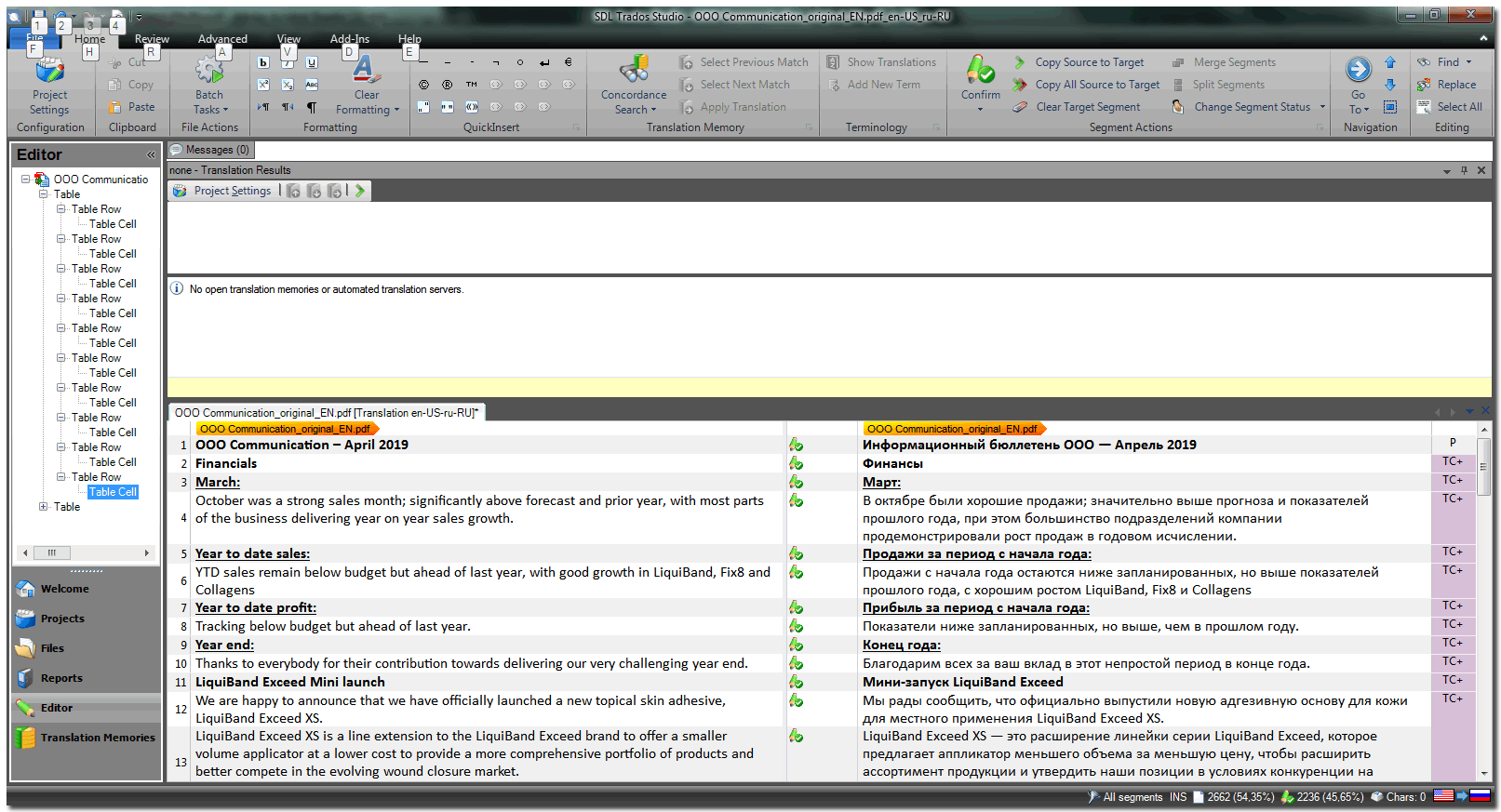Expand the bottom collapsed Table tree node

pyautogui.click(x=44, y=507)
